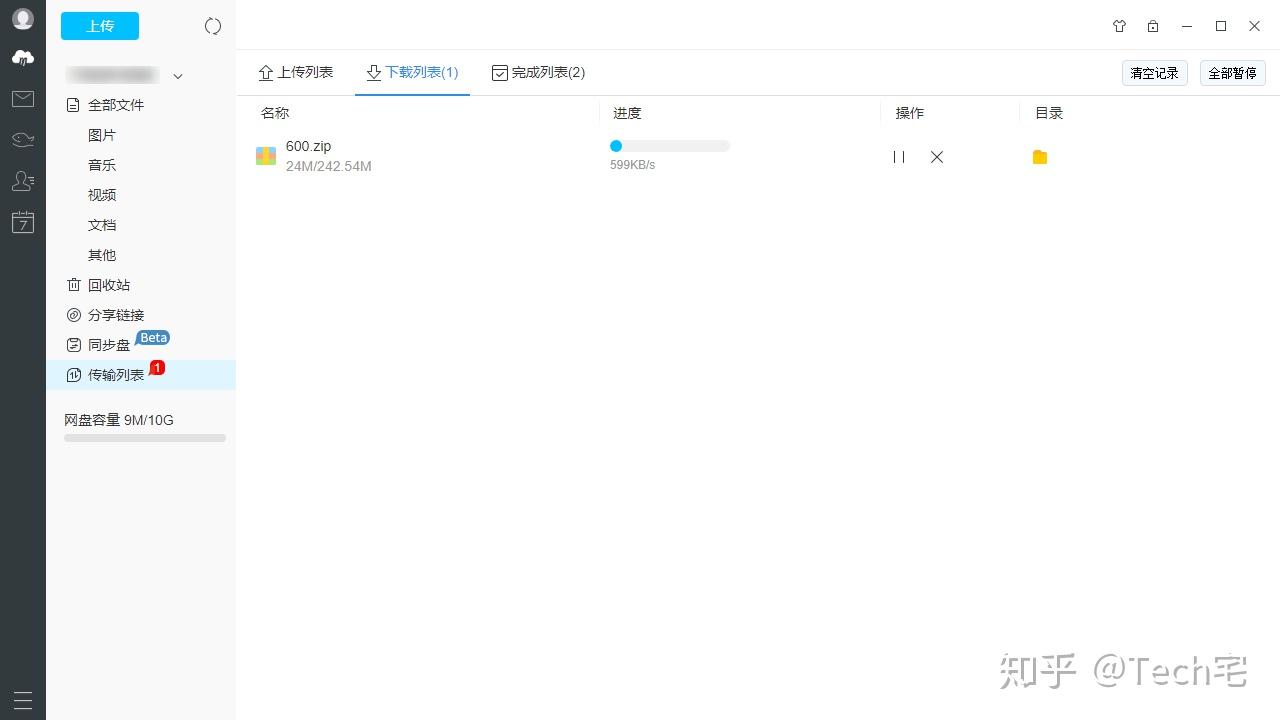
Task: Click the disk capacity usage bar
Action: click(145, 438)
